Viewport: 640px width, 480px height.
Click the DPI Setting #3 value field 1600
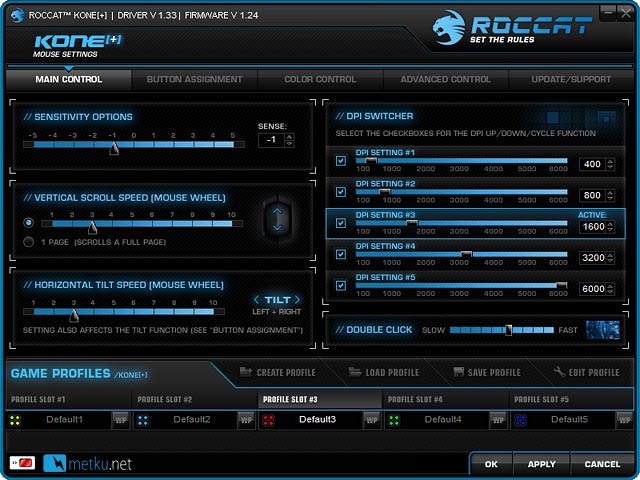point(593,227)
